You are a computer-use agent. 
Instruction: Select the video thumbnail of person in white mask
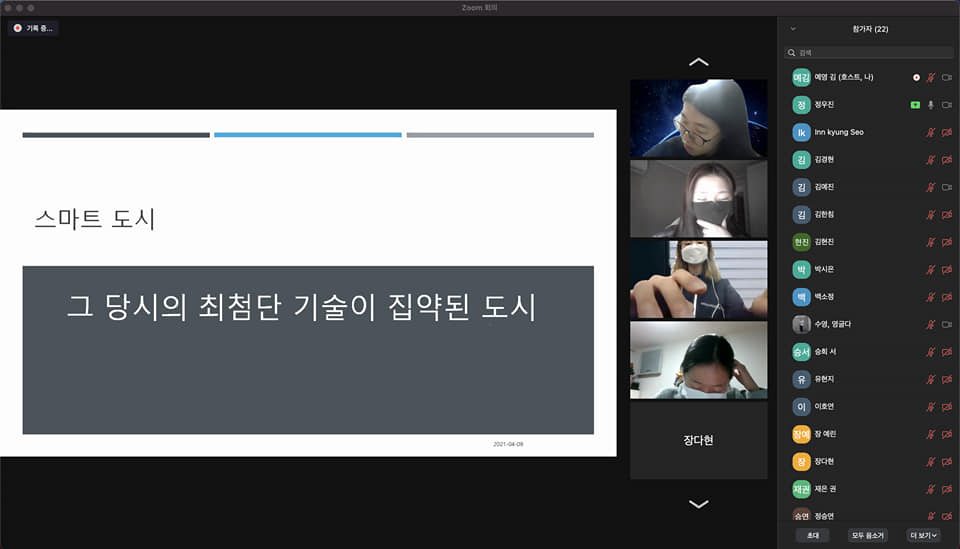pyautogui.click(x=699, y=280)
